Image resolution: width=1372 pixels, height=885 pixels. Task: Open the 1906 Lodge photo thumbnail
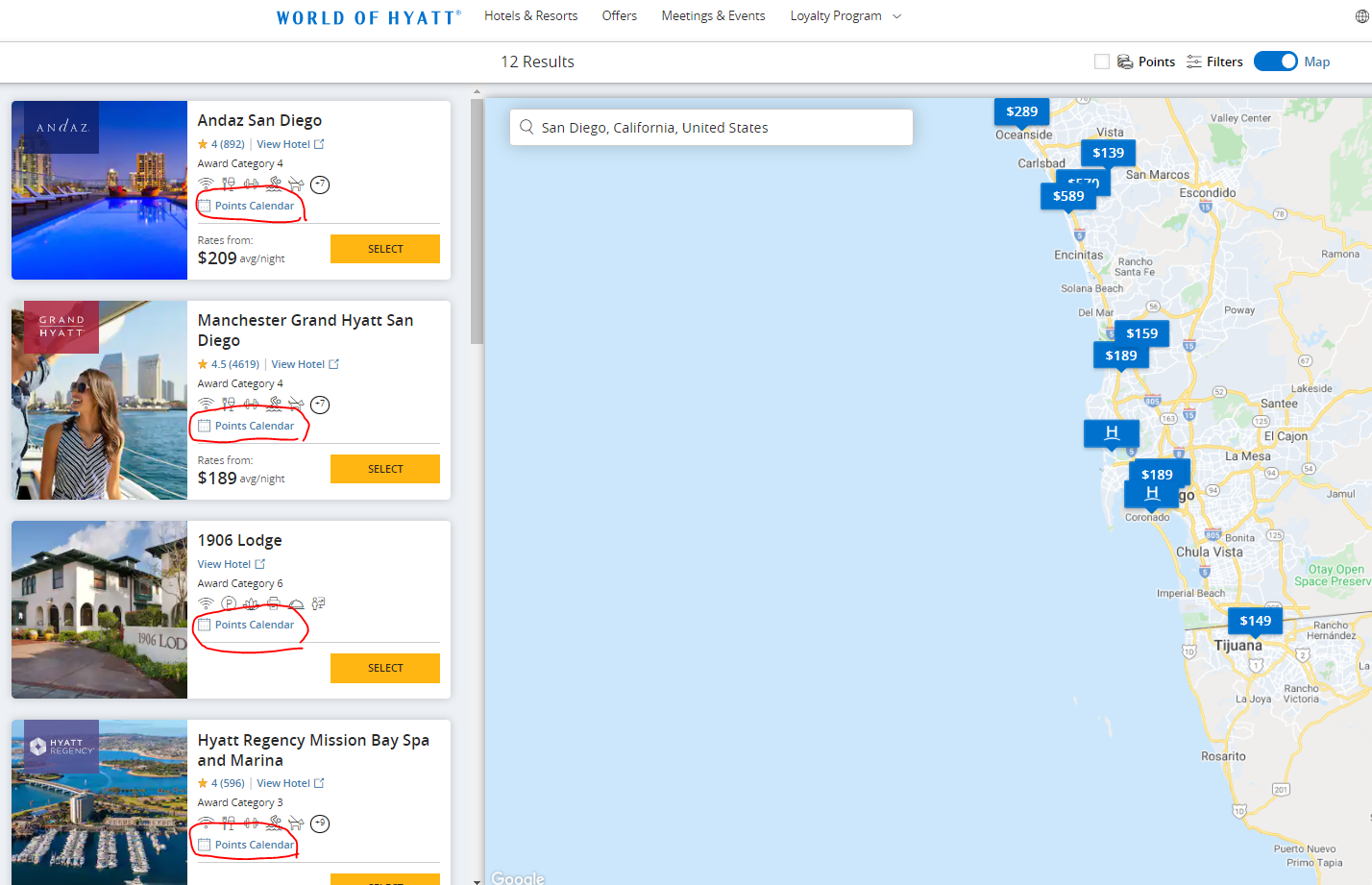click(99, 609)
